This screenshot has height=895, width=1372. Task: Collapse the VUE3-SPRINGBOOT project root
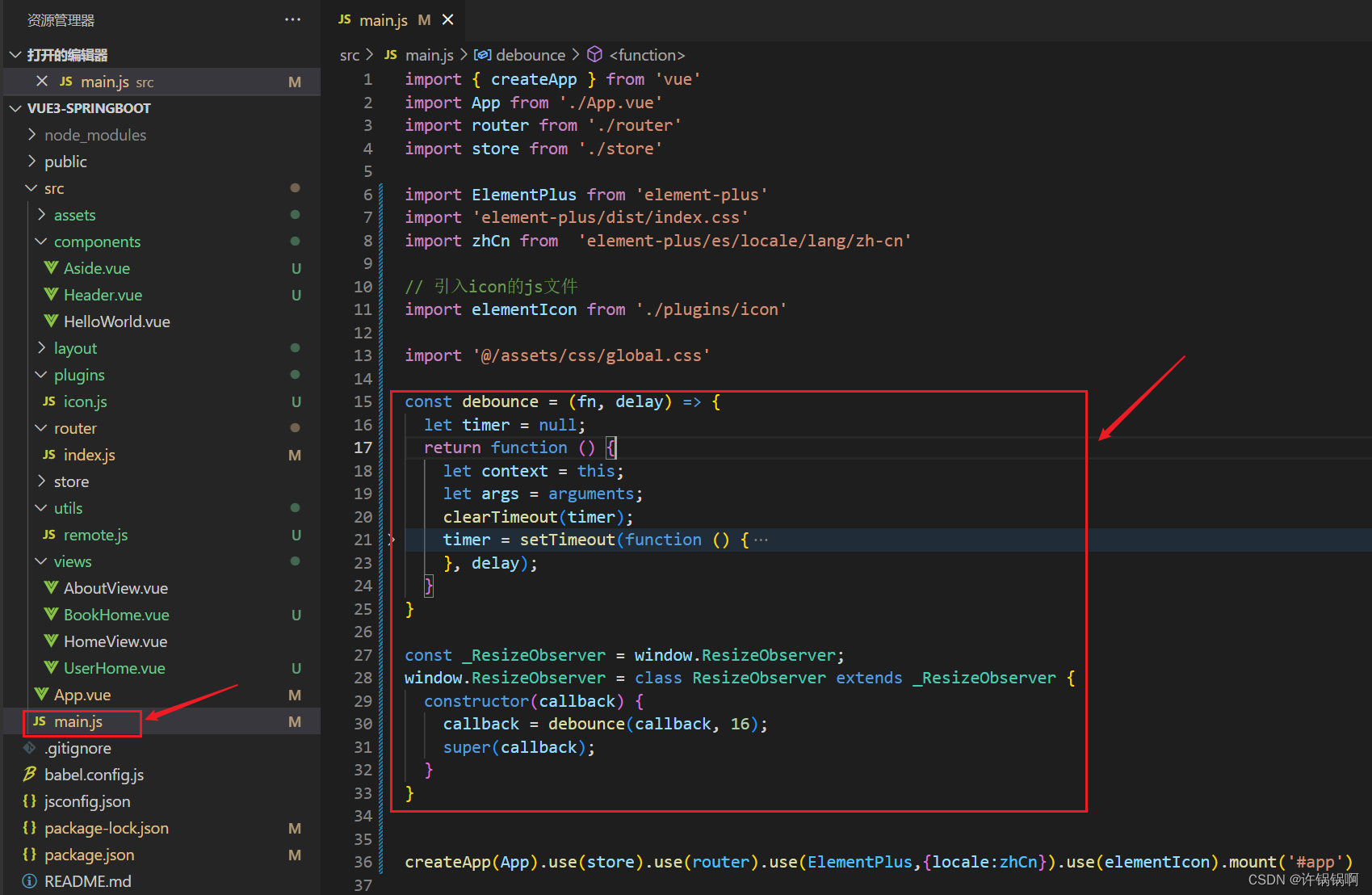(x=15, y=108)
